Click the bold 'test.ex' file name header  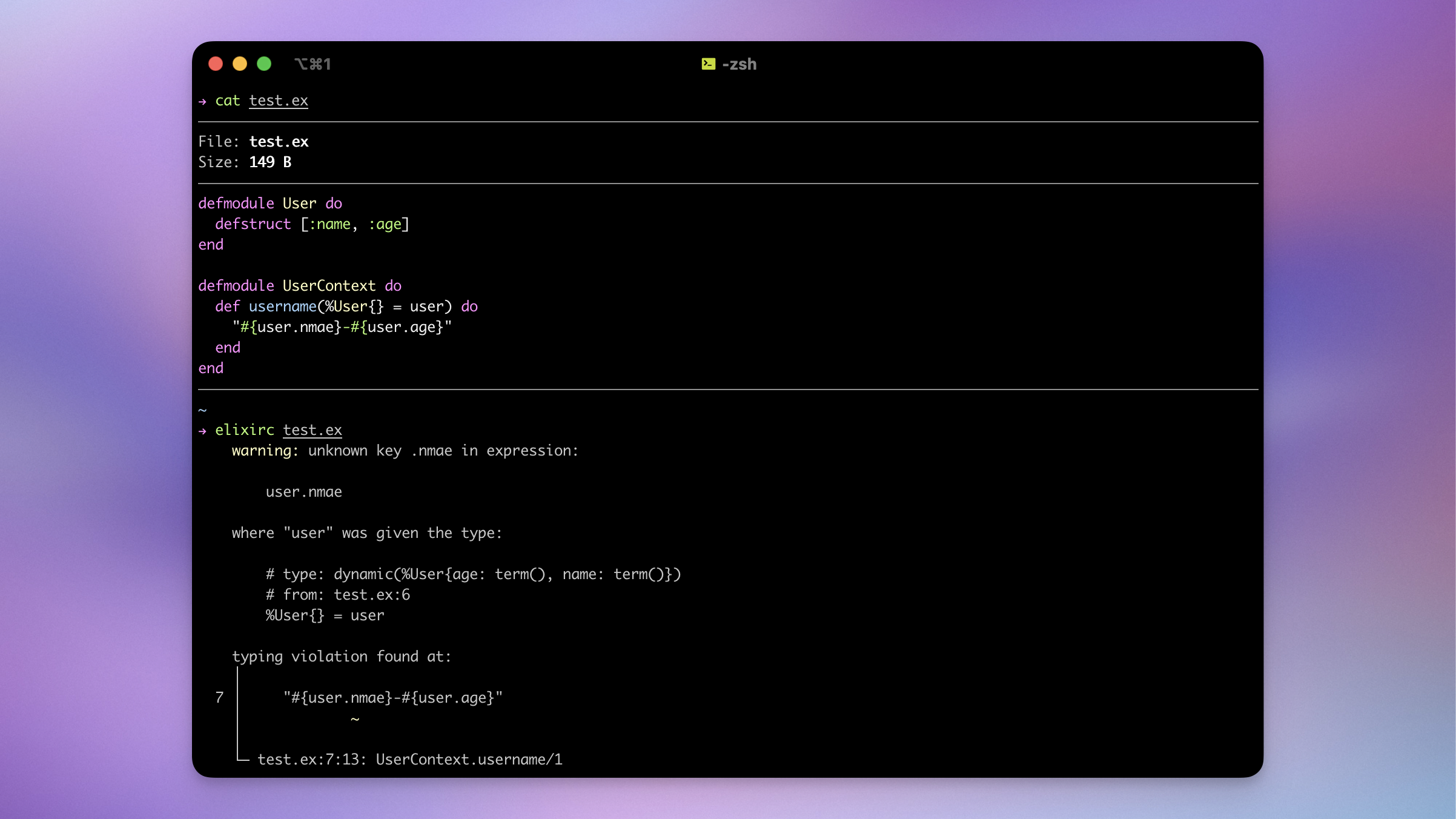279,142
